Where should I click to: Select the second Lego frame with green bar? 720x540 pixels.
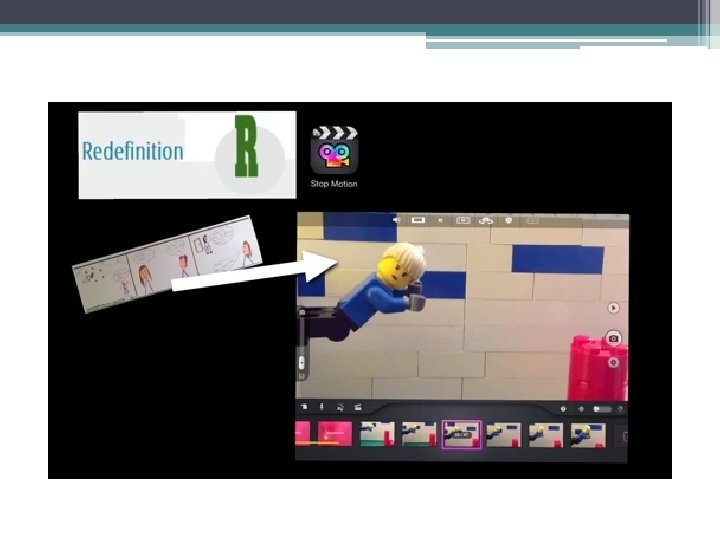419,434
